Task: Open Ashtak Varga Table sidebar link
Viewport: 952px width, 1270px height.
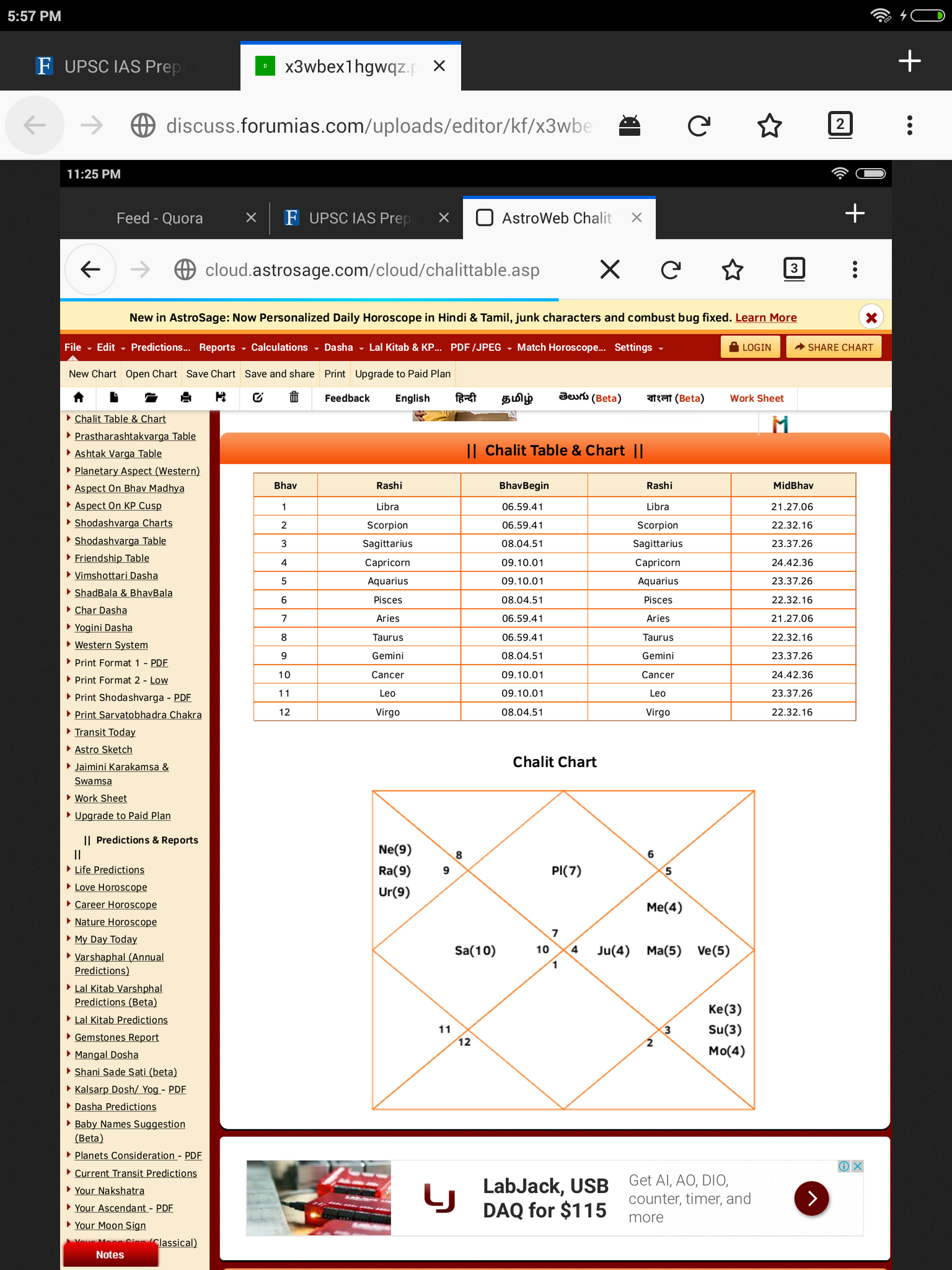Action: pos(118,454)
